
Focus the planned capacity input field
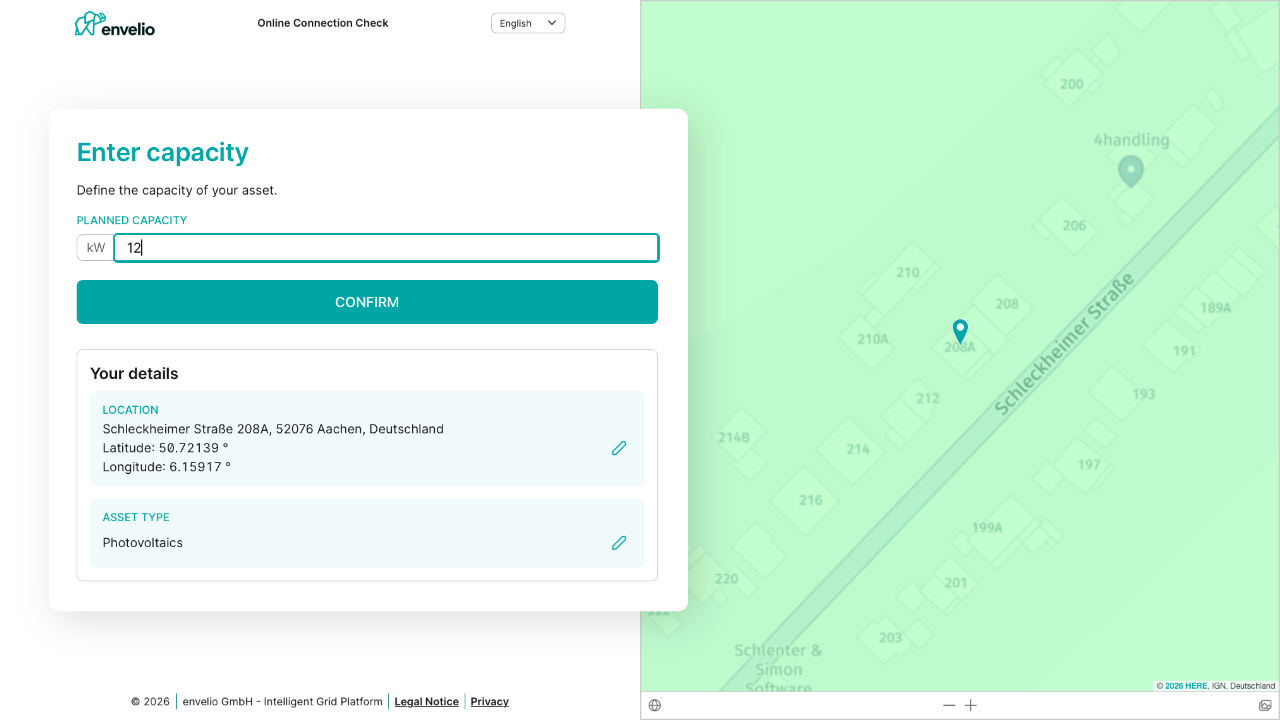click(x=386, y=248)
